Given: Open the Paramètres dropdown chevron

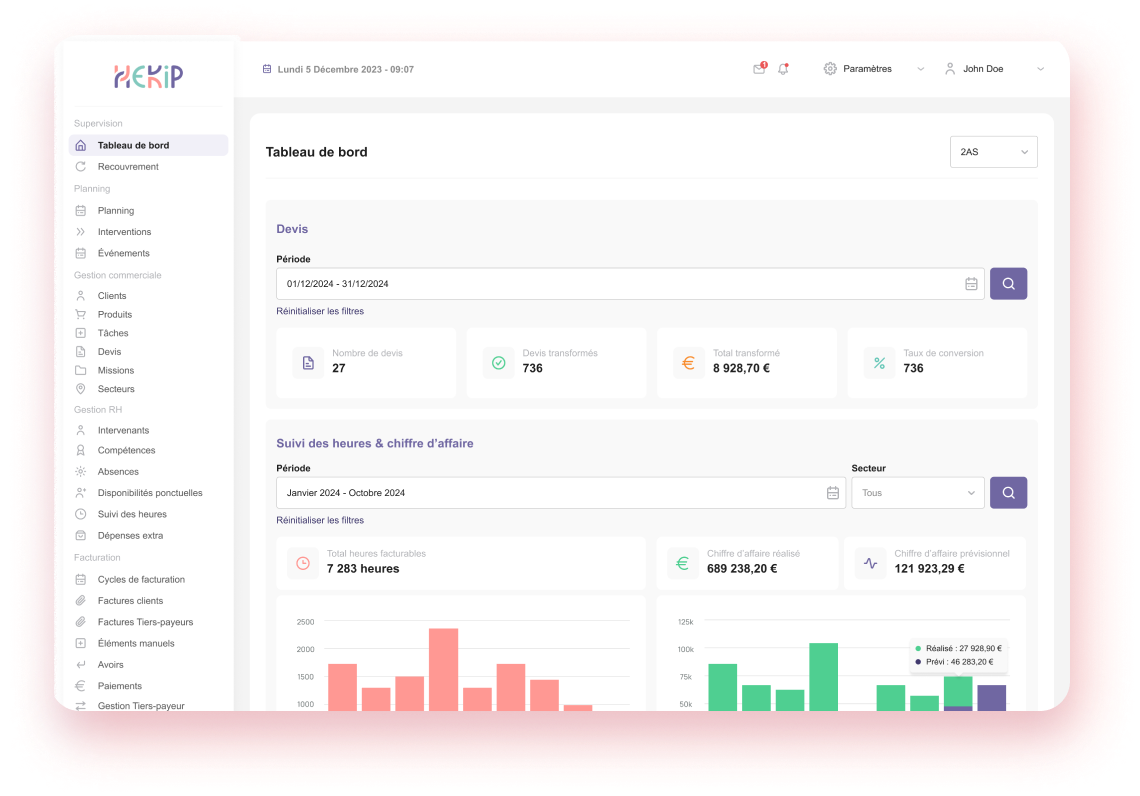Looking at the screenshot, I should (921, 69).
